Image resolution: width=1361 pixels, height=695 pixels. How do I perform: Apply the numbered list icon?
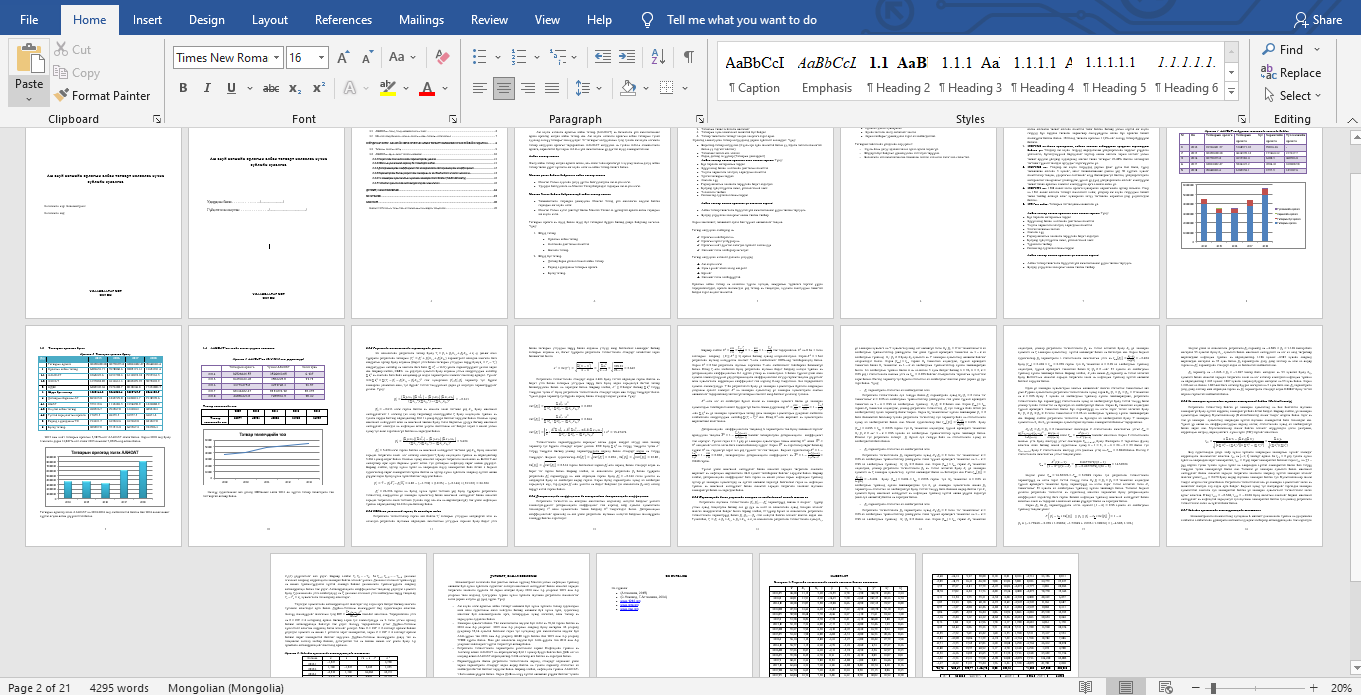(x=518, y=58)
